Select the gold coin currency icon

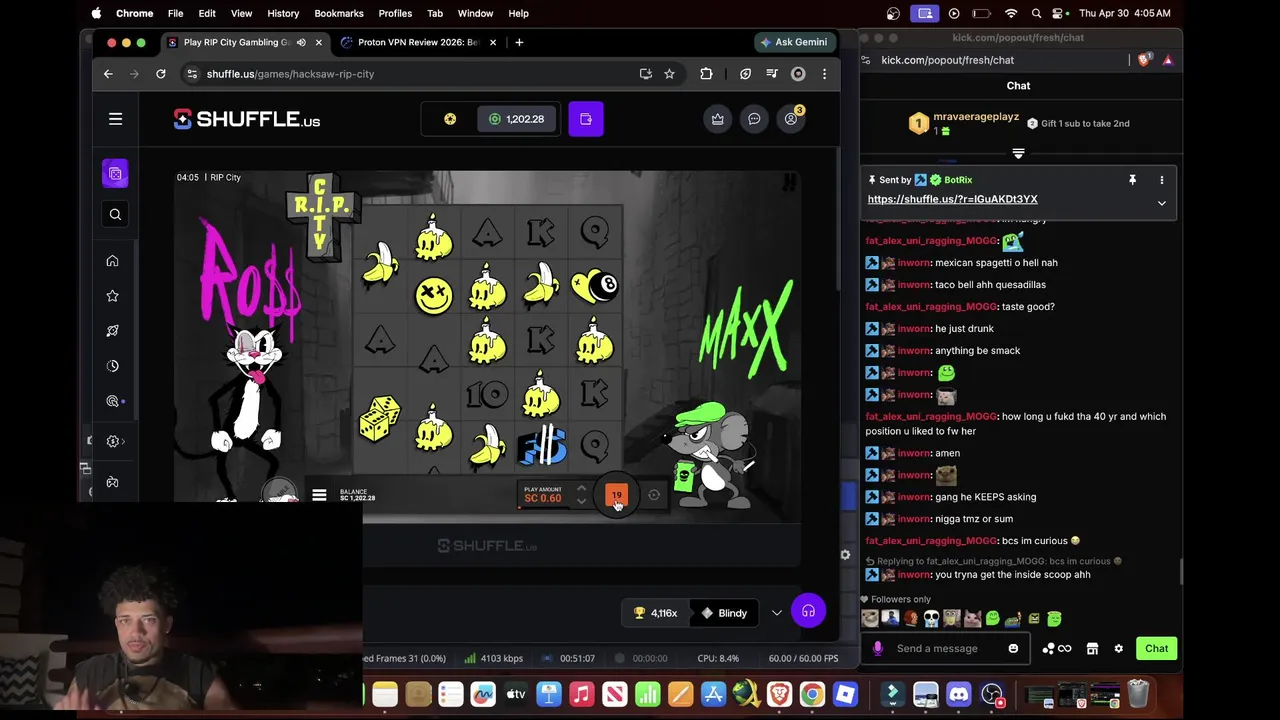point(450,119)
